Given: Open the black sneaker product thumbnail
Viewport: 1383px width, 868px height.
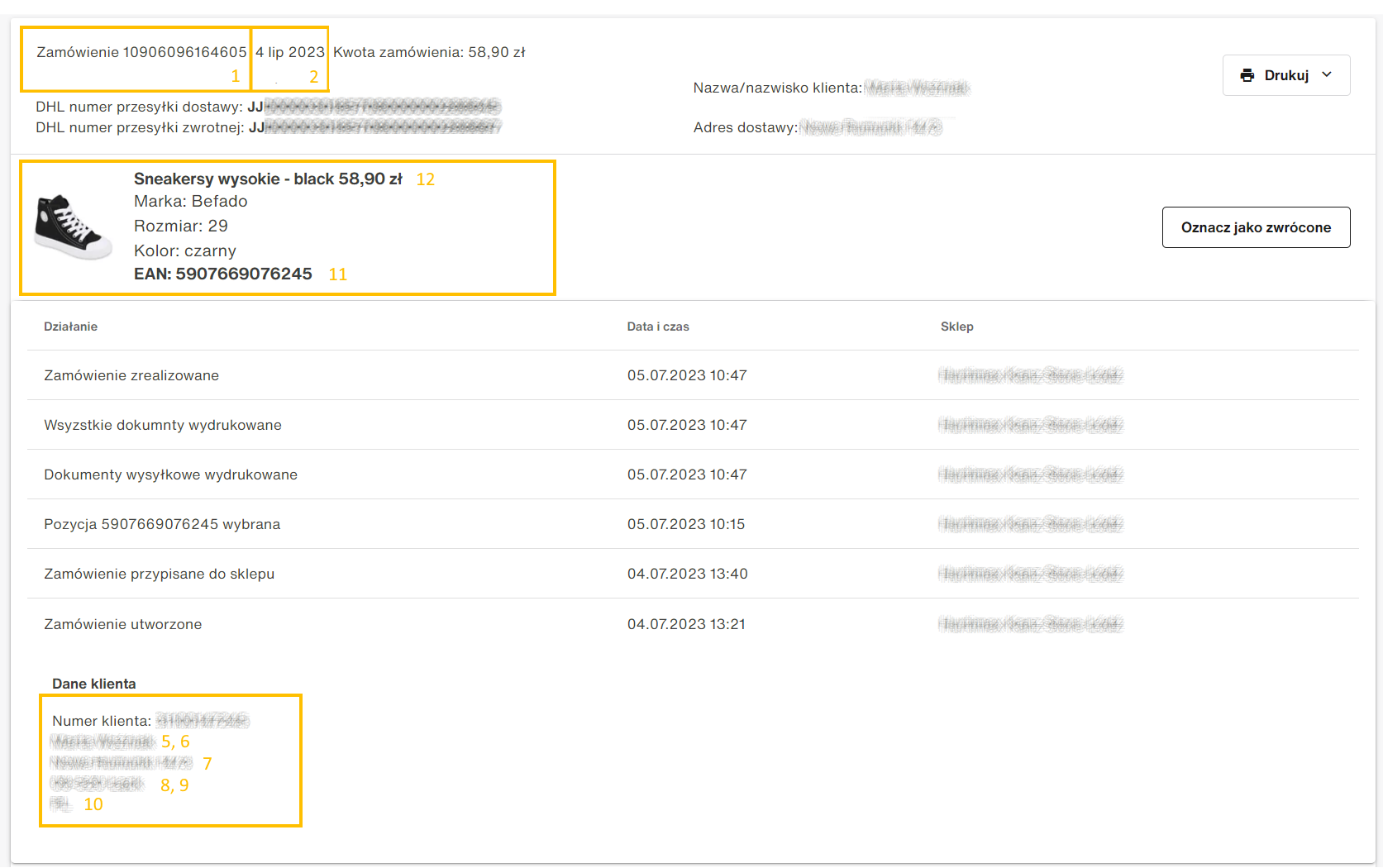Looking at the screenshot, I should click(x=73, y=227).
